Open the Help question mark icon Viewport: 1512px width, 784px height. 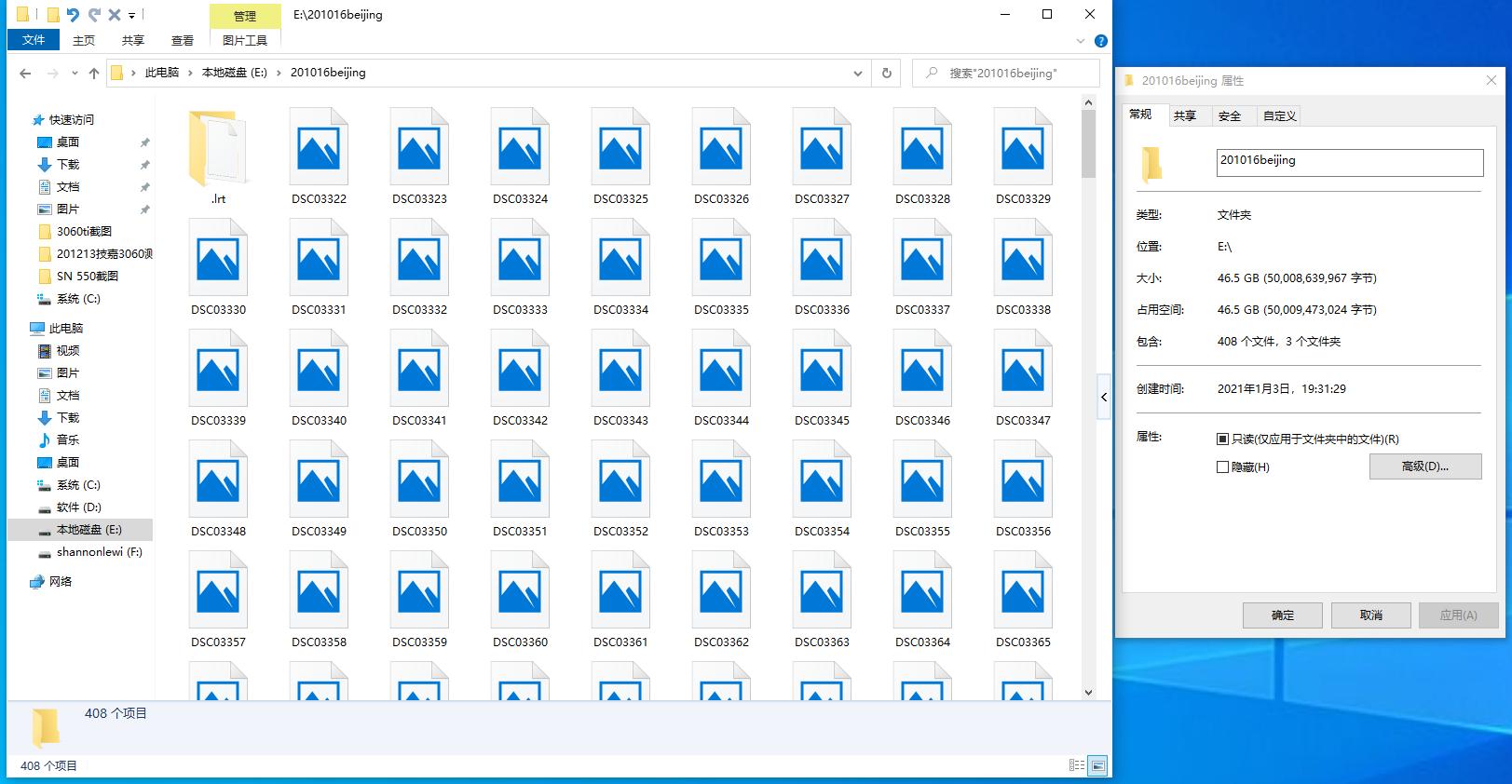pyautogui.click(x=1100, y=41)
